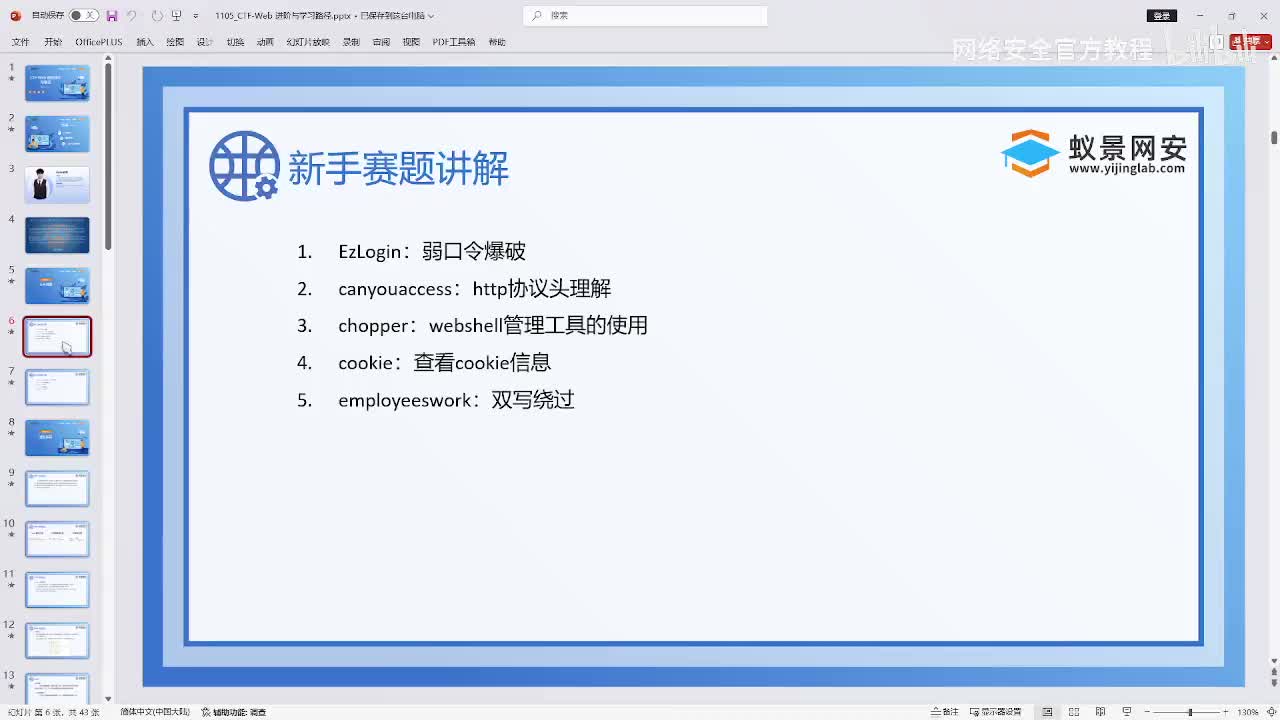Click the thumbnail panel scroll-down arrow
Viewport: 1280px width, 720px height.
(x=108, y=699)
